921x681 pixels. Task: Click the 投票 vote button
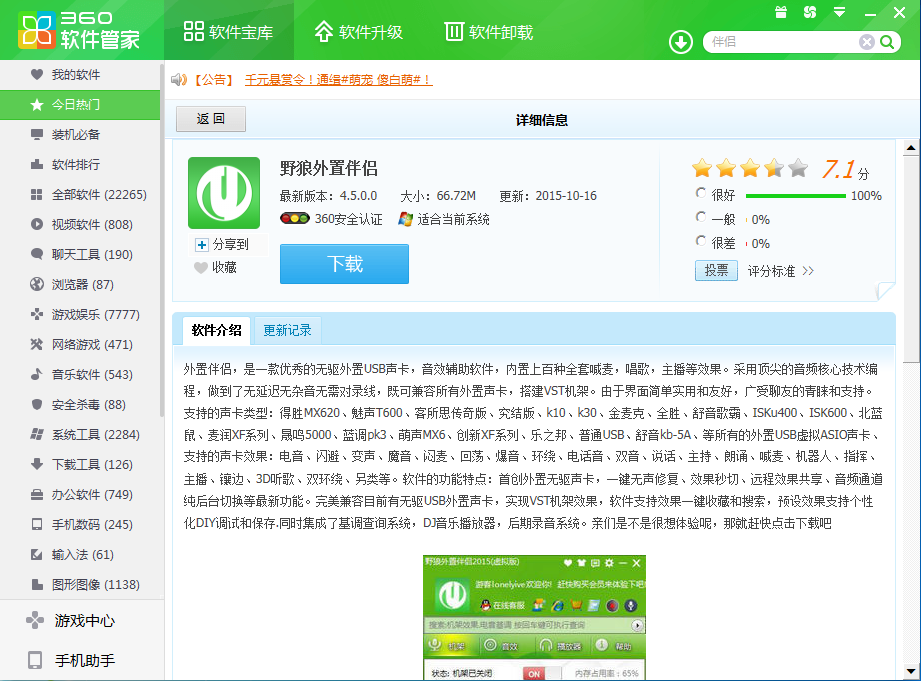[717, 270]
